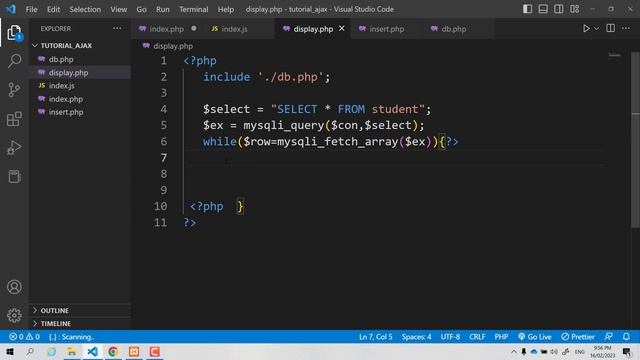The image size is (640, 360).
Task: Open errors and warnings in status bar
Action: point(24,337)
